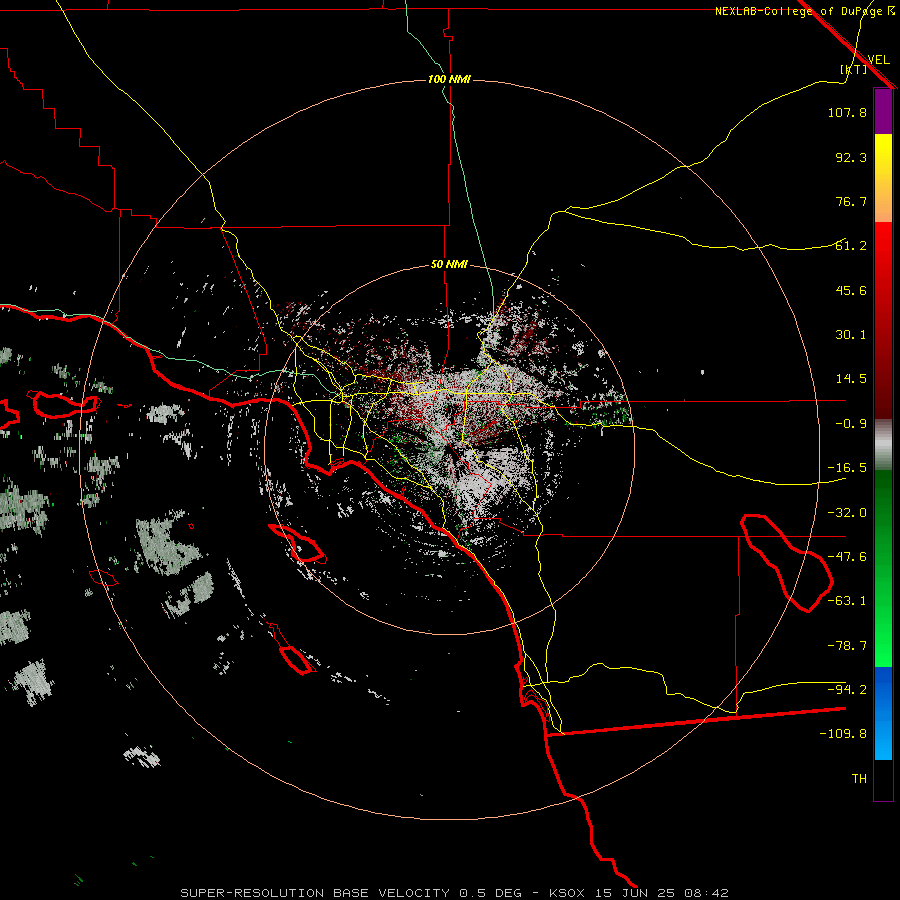The height and width of the screenshot is (900, 900).
Task: Click the -32.0 velocity scale value
Action: pyautogui.click(x=847, y=513)
